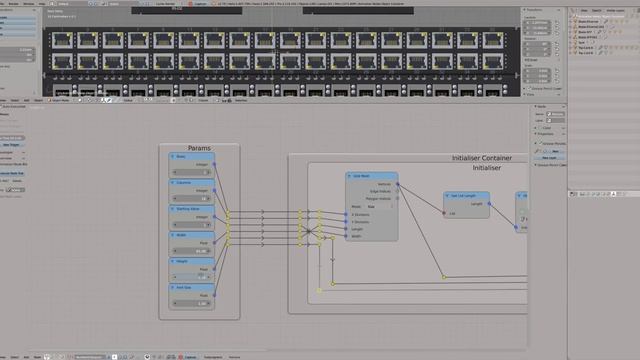Click the Width node float value field
This screenshot has width=640, height=360.
pyautogui.click(x=191, y=251)
